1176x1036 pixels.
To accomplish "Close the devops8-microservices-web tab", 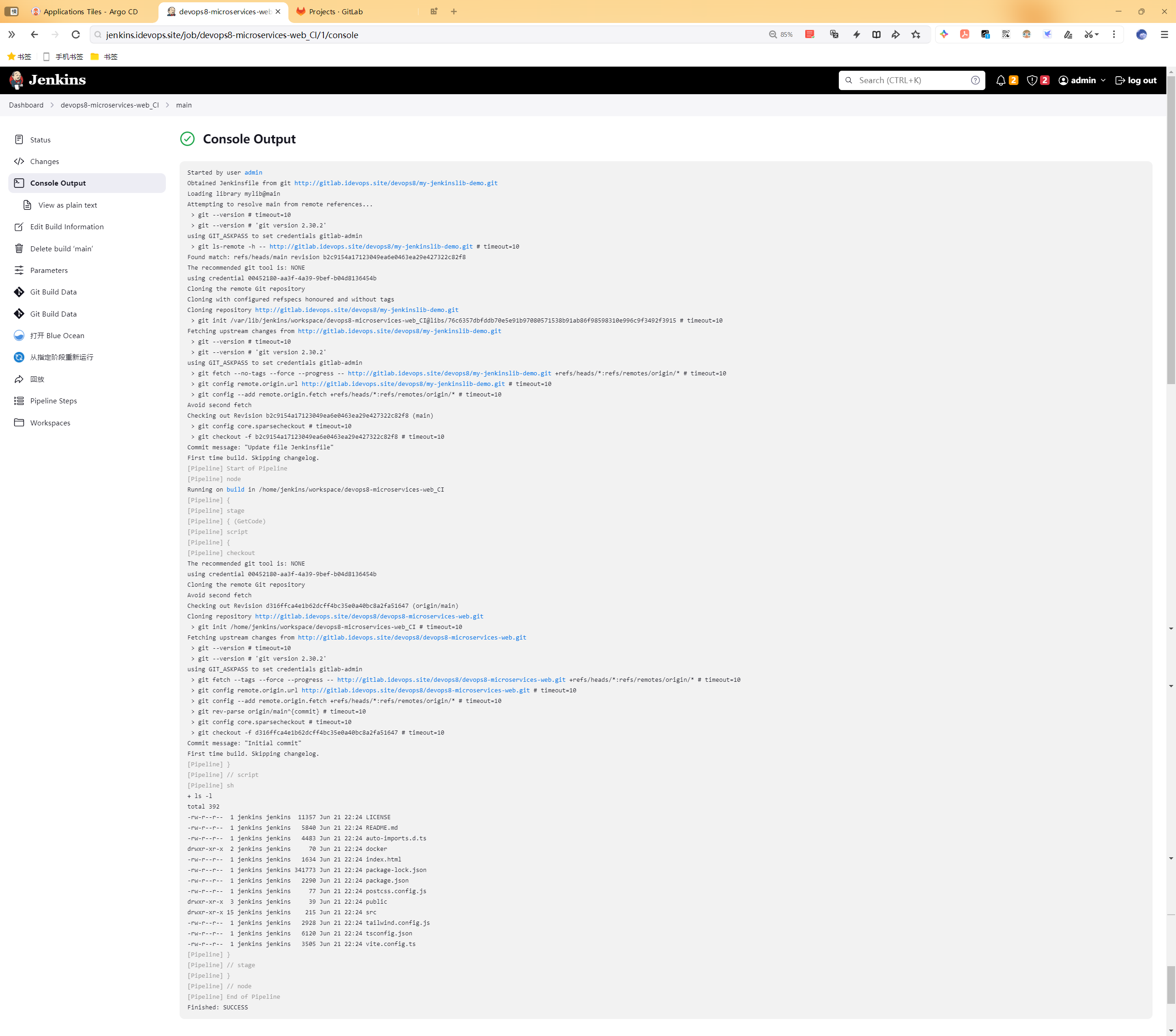I will click(x=278, y=11).
